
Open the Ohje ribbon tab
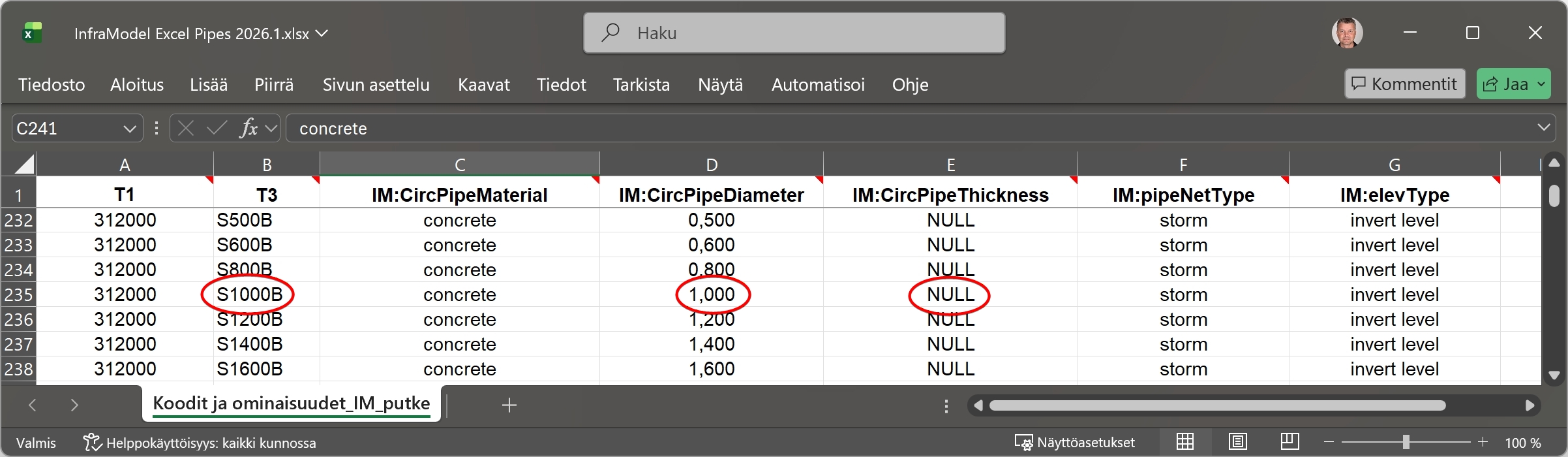pyautogui.click(x=911, y=85)
